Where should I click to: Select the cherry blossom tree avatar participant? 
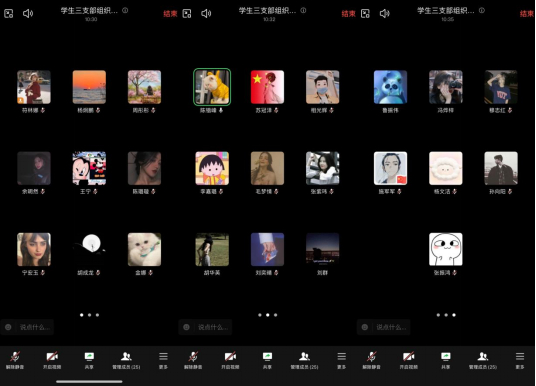coord(144,87)
